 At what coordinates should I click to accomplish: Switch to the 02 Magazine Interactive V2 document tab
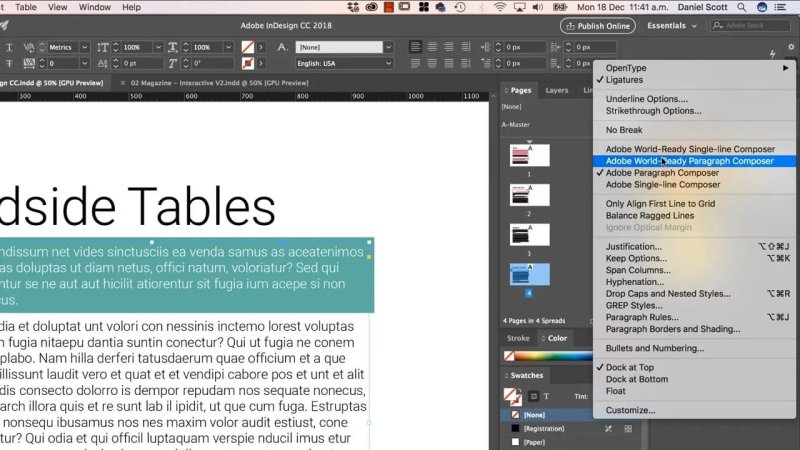219,83
